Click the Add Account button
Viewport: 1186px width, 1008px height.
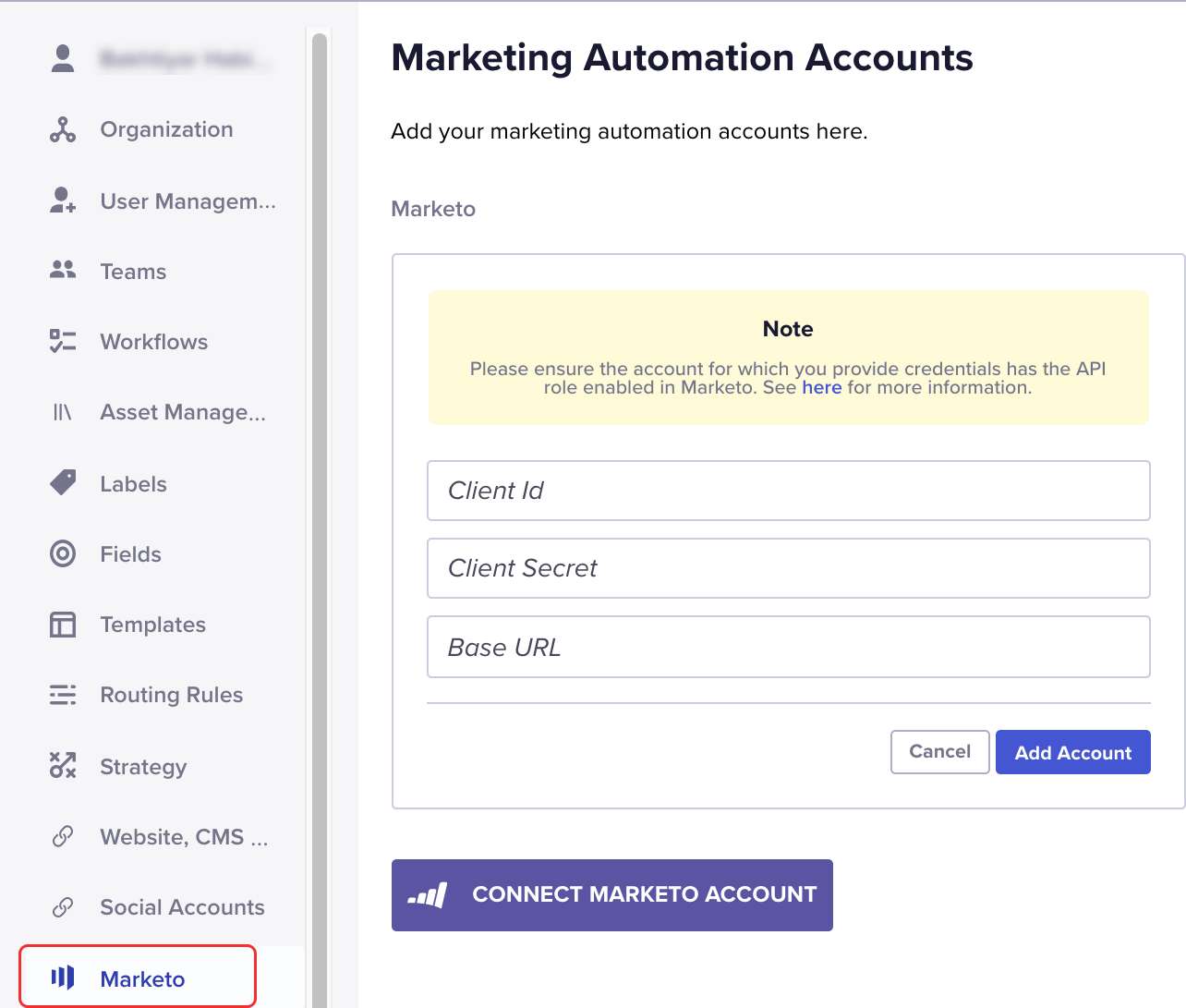(x=1073, y=752)
